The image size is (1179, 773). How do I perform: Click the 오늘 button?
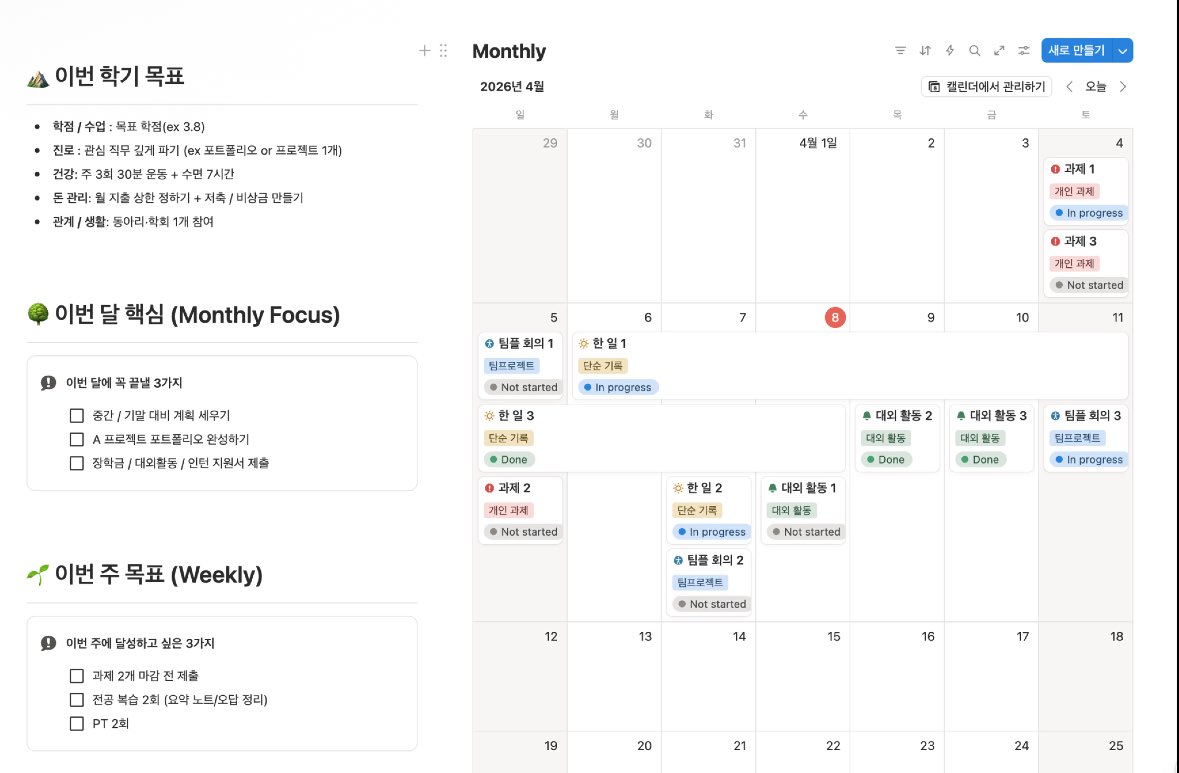point(1096,86)
